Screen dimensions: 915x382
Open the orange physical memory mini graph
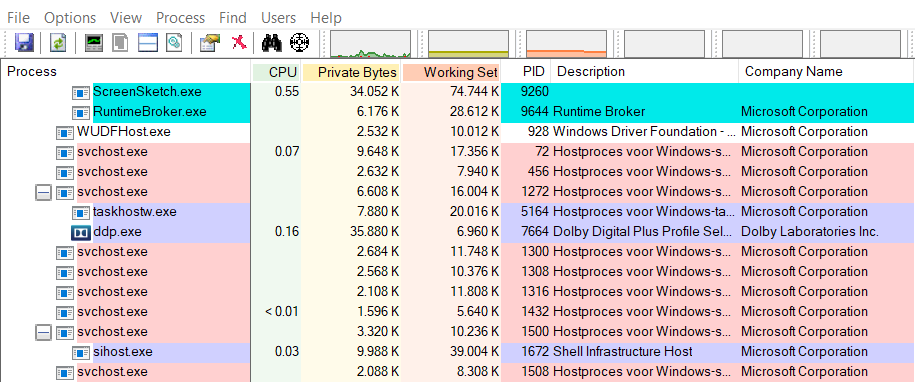pyautogui.click(x=567, y=44)
